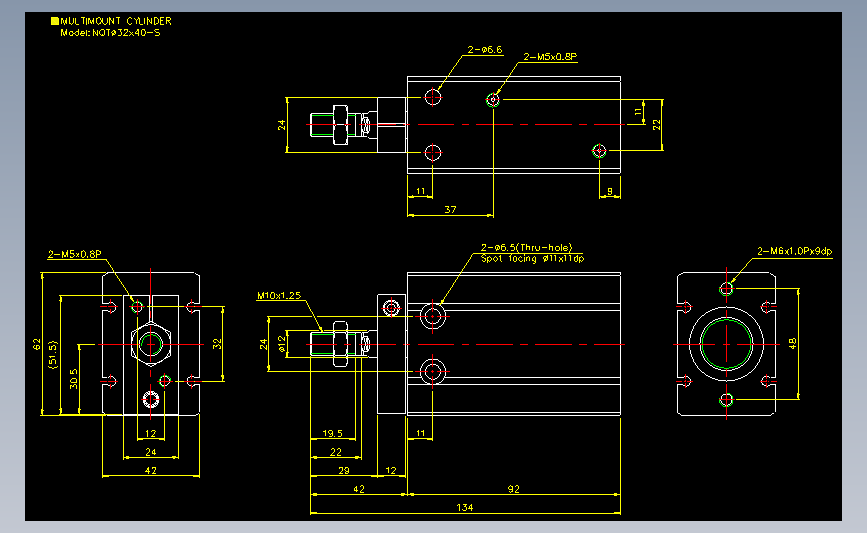Click the '48' dimension on rear view
This screenshot has width=867, height=533.
click(792, 343)
